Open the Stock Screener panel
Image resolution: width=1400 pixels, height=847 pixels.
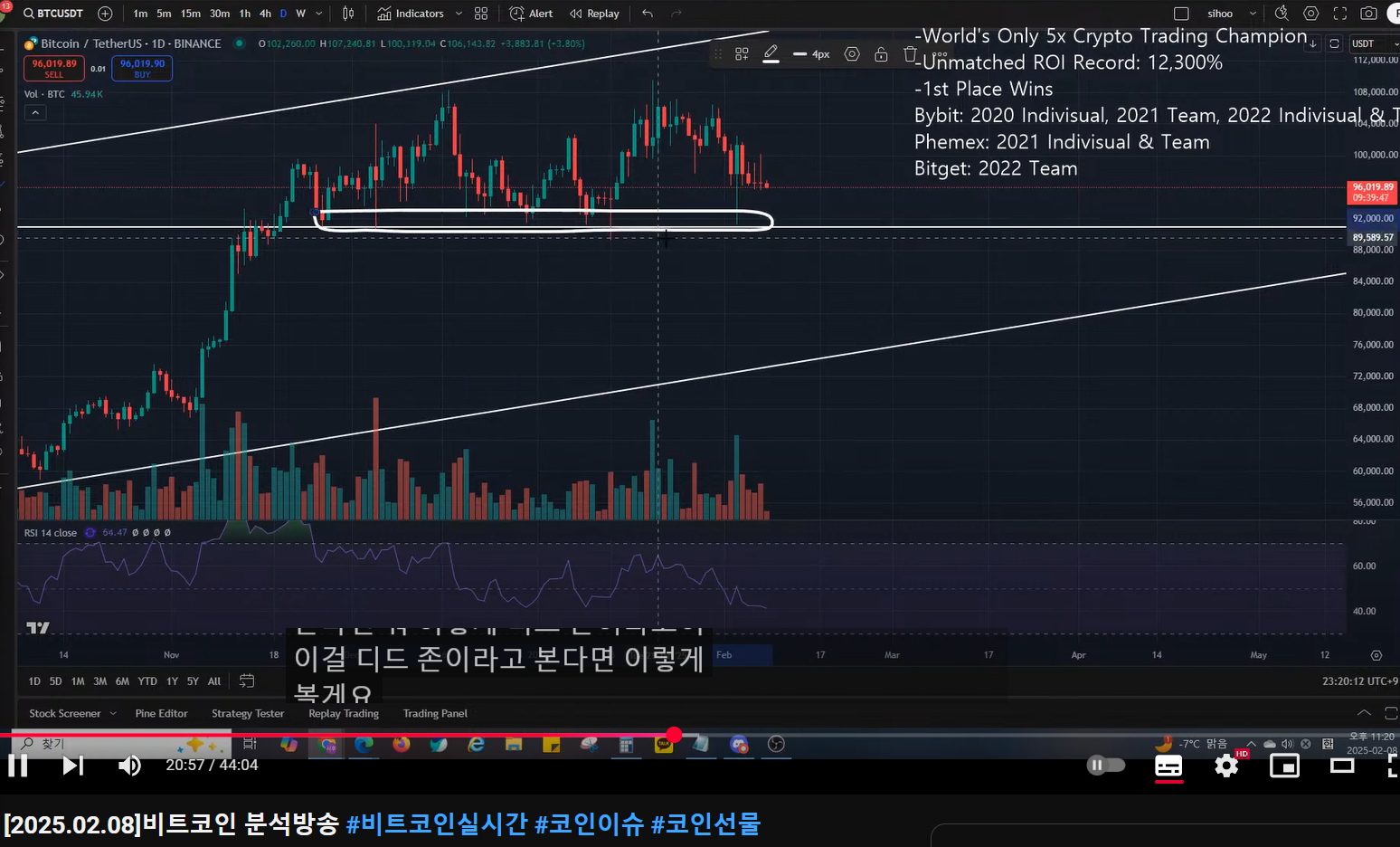pyautogui.click(x=65, y=713)
